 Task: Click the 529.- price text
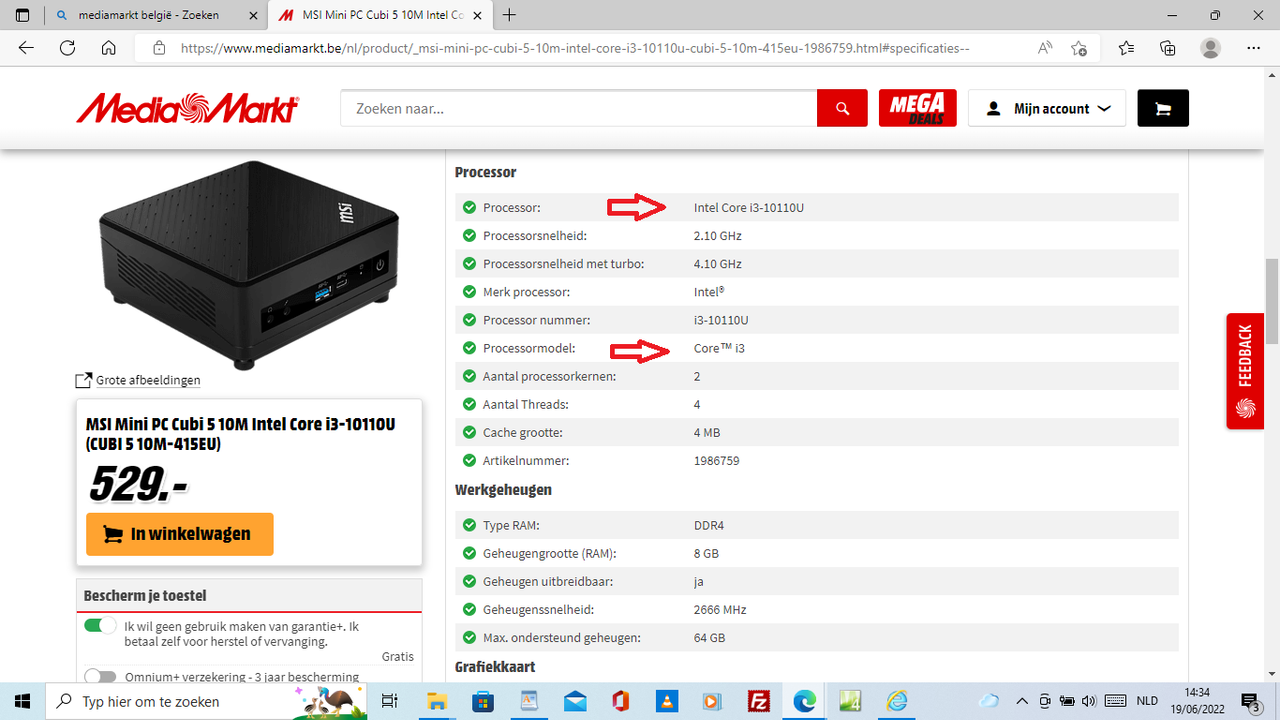(138, 484)
